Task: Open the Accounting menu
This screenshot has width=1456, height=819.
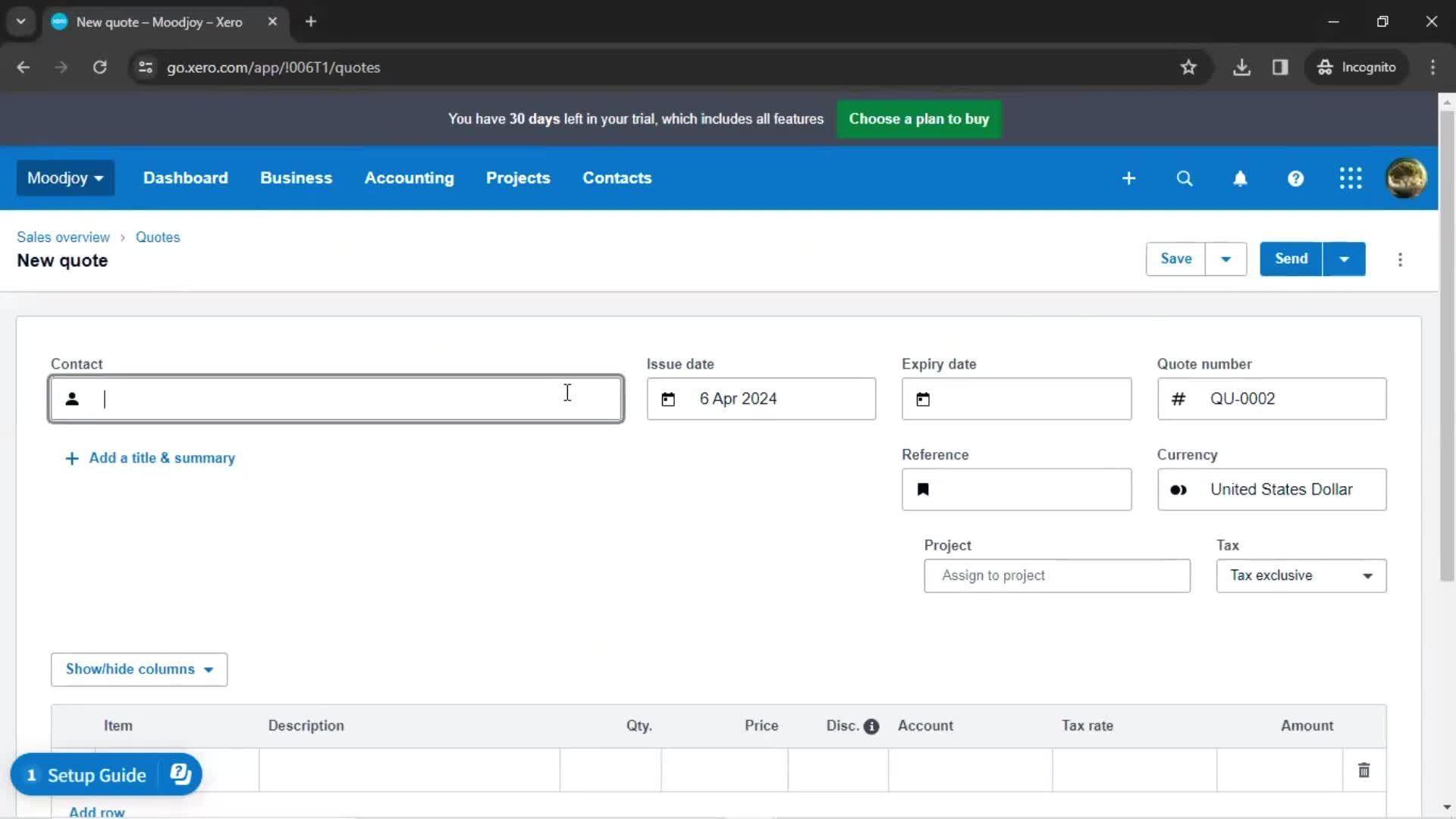Action: (x=409, y=178)
